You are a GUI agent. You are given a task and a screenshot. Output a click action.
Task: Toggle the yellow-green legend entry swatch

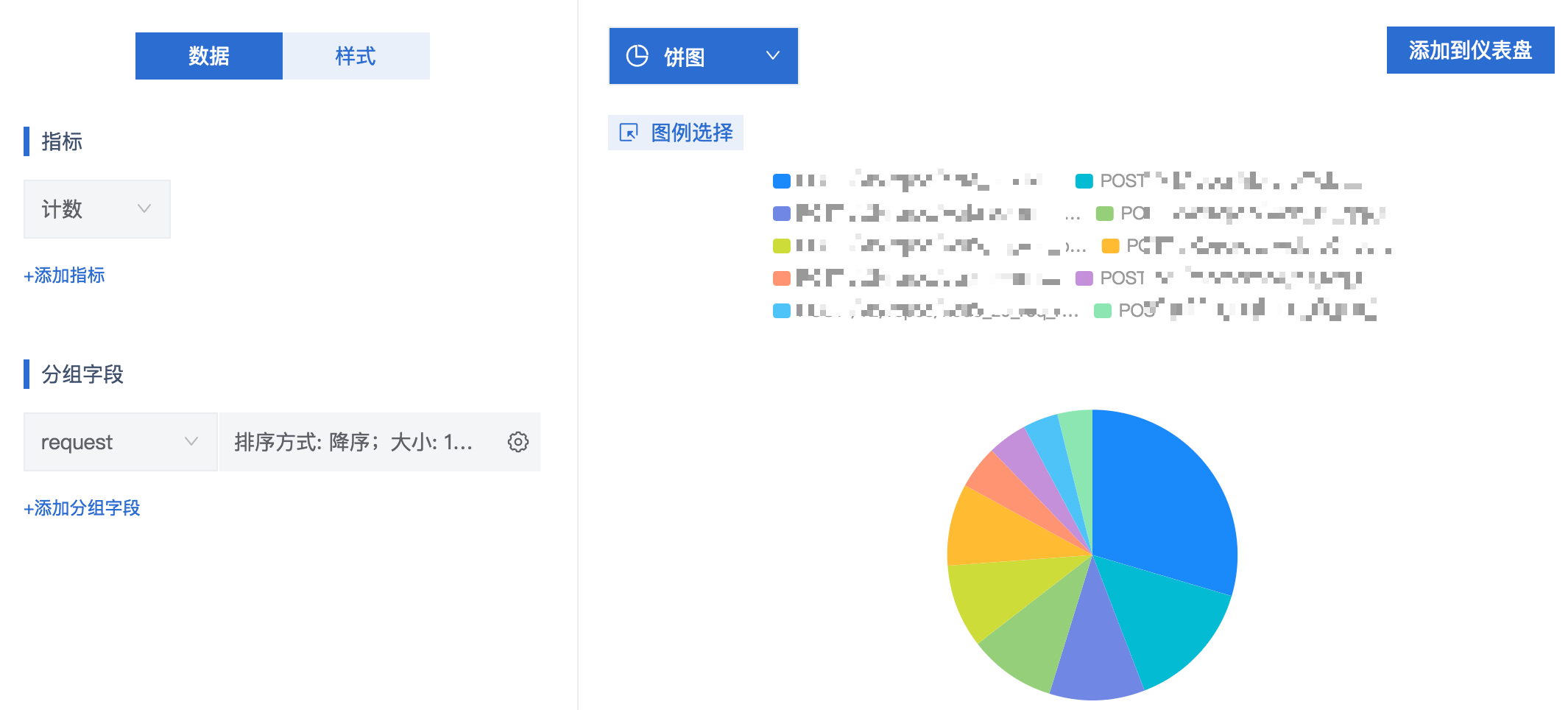point(781,246)
